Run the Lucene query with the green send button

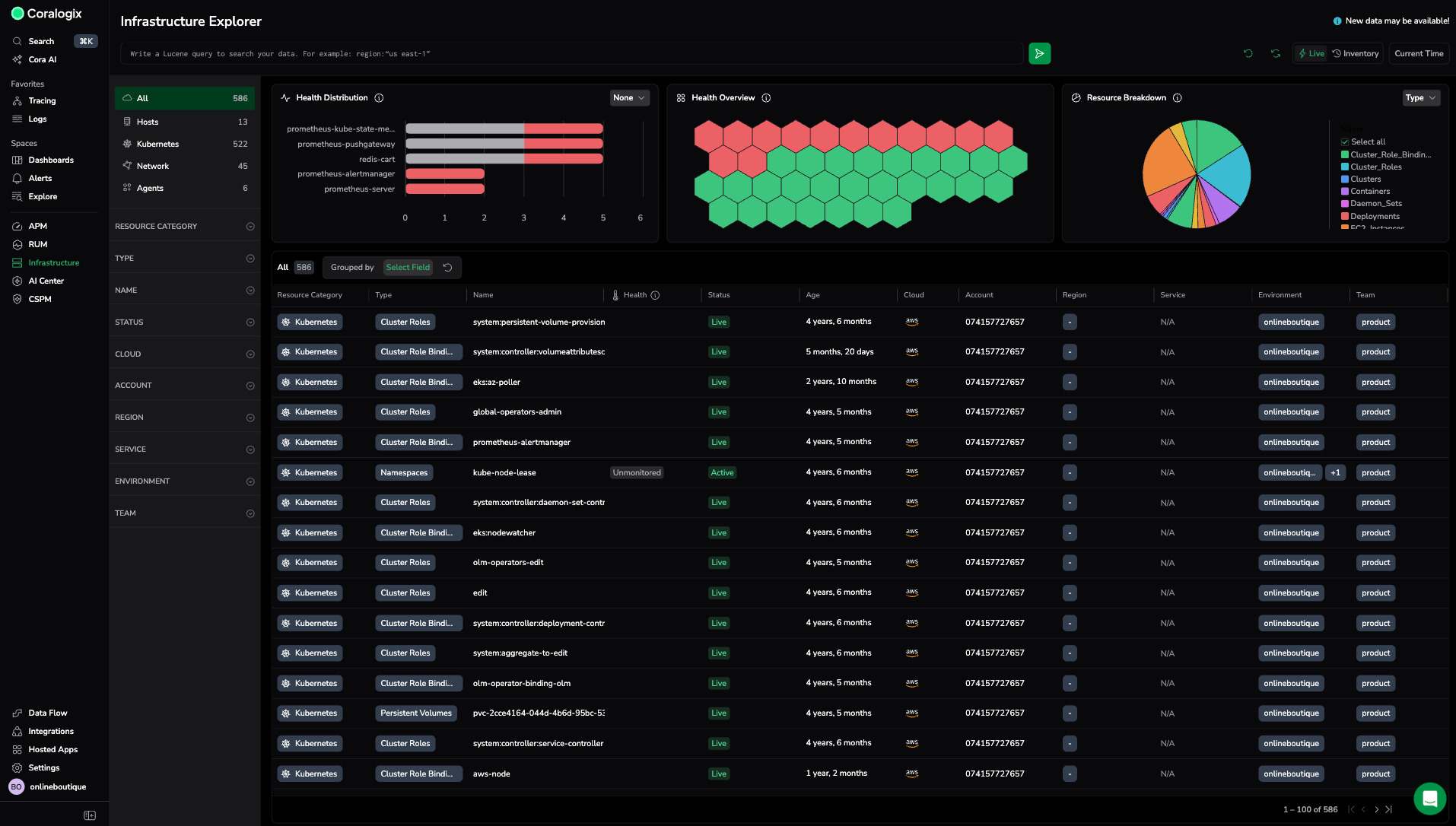[x=1039, y=53]
